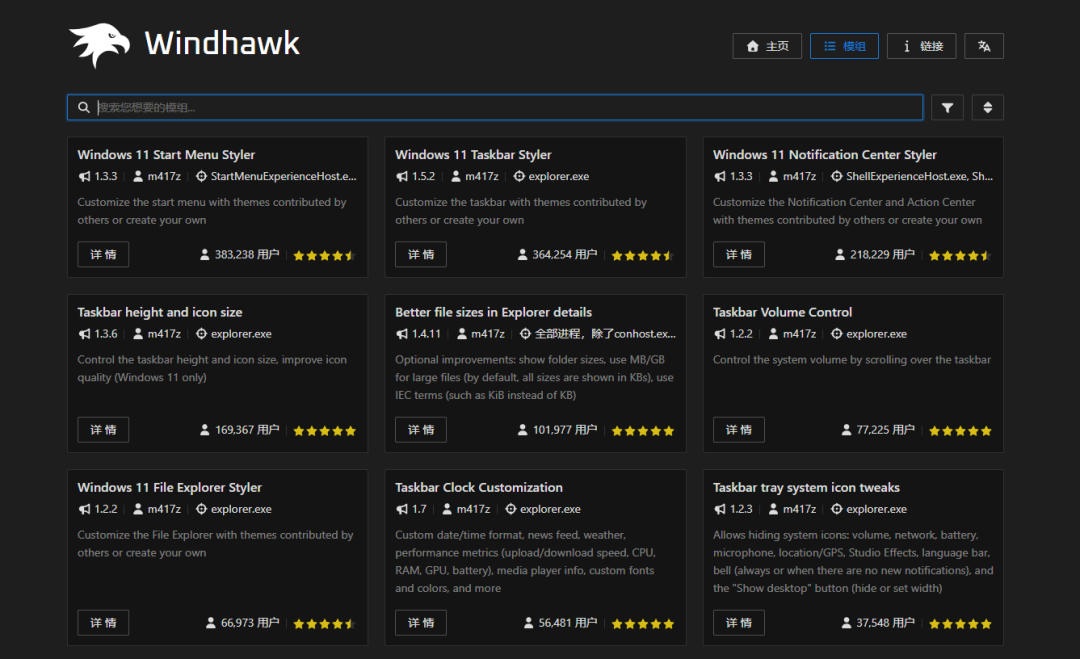Open the sort order dropdown
1080x659 pixels.
pos(987,107)
